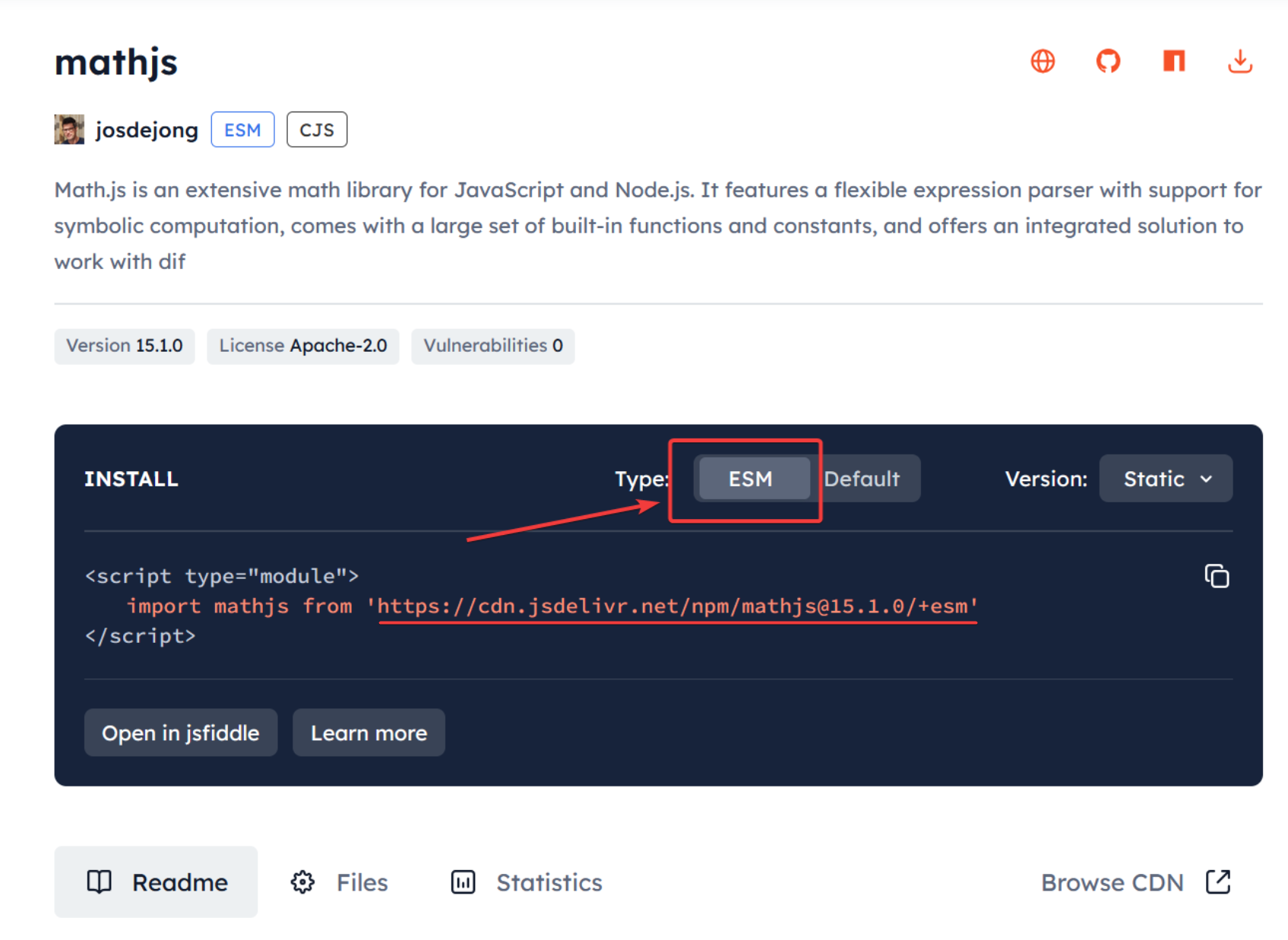Open the GitHub repository icon
Screen dimensions: 1288x940
1108,61
